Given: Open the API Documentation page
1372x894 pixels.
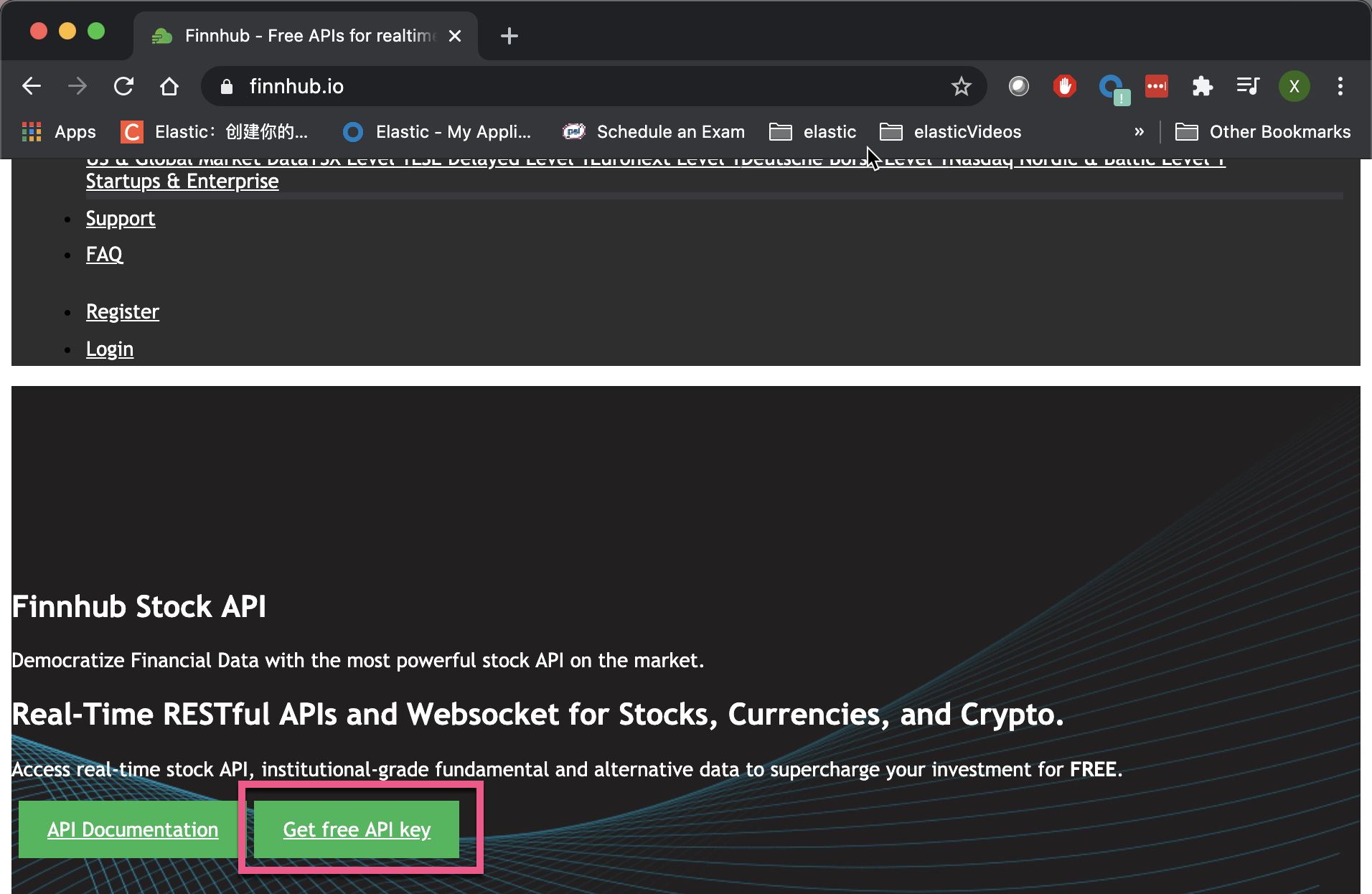Looking at the screenshot, I should (x=133, y=829).
